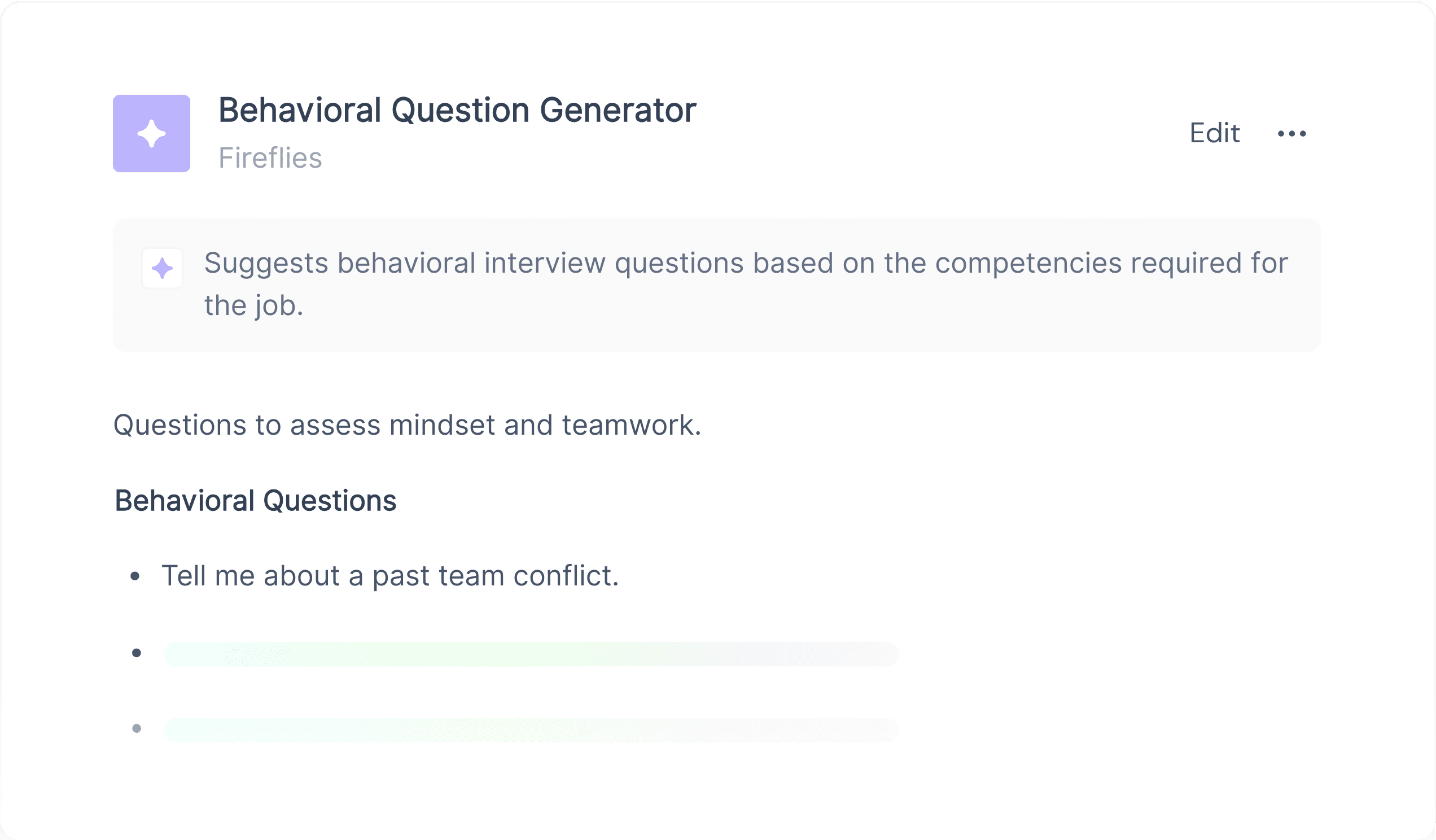The height and width of the screenshot is (840, 1436).
Task: Click 'the job.' line in the description
Action: click(x=253, y=305)
